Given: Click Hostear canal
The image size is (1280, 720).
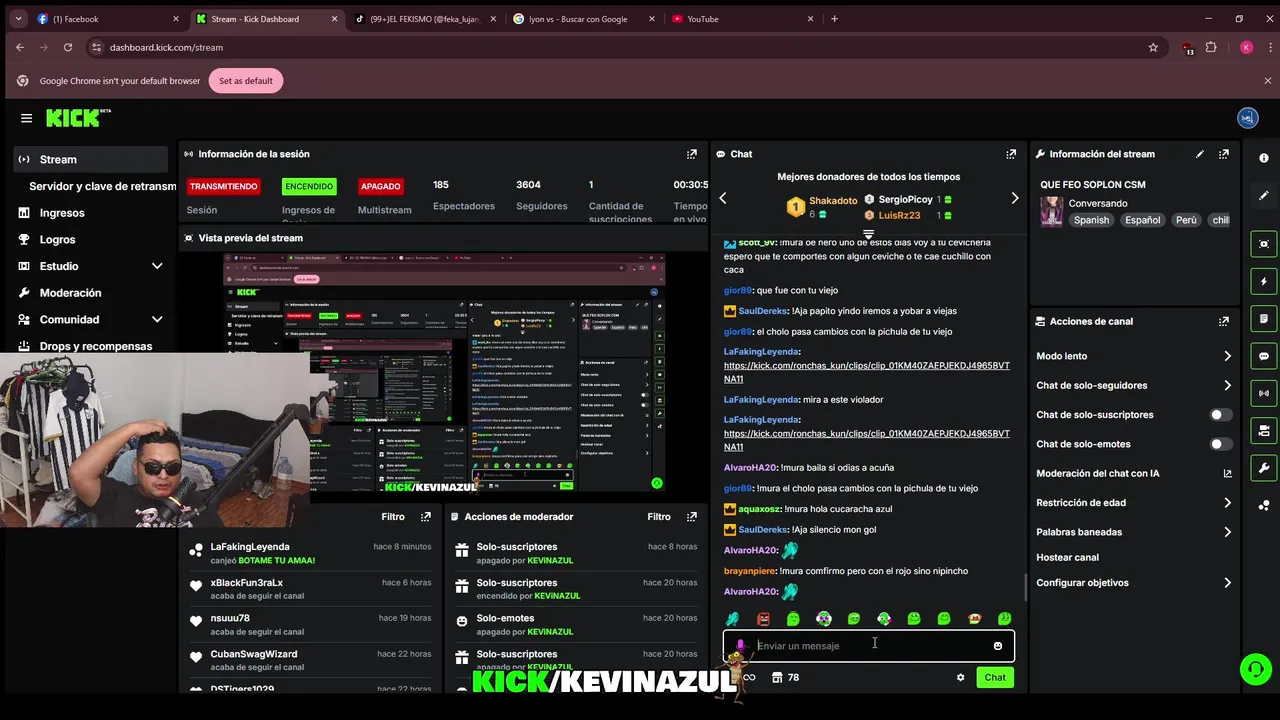Looking at the screenshot, I should point(1067,557).
